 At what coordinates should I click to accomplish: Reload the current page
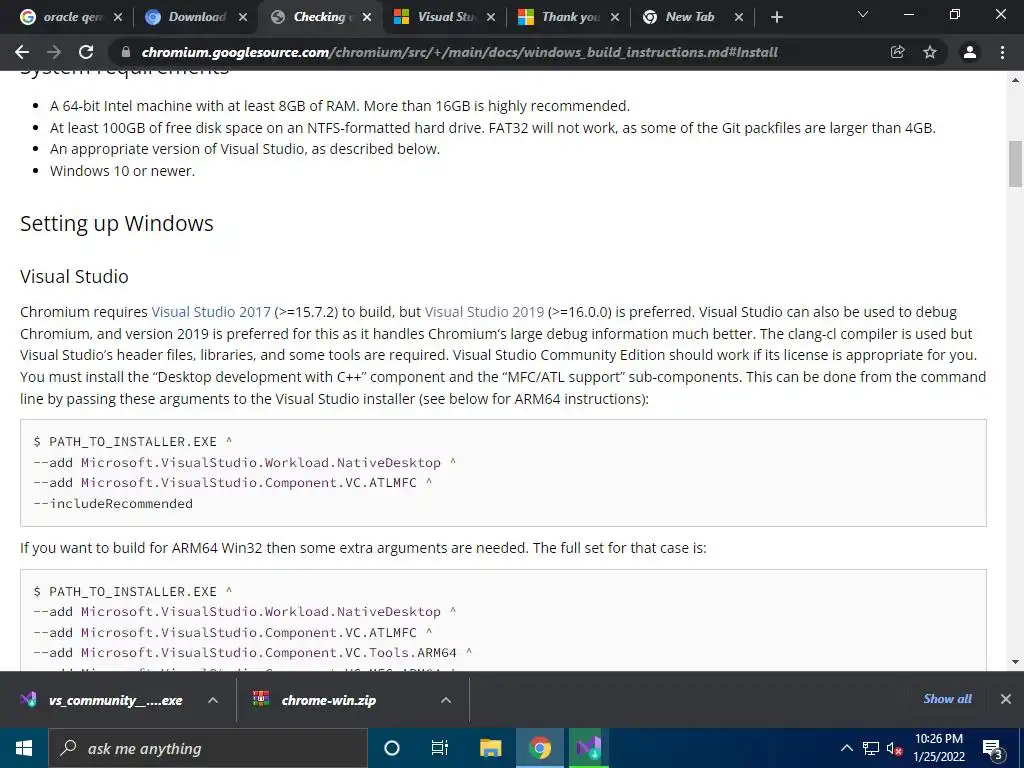[x=86, y=52]
